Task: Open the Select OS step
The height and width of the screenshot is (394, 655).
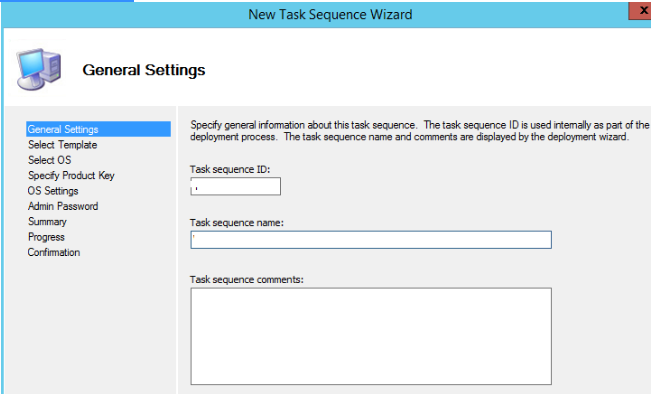Action: pos(50,160)
